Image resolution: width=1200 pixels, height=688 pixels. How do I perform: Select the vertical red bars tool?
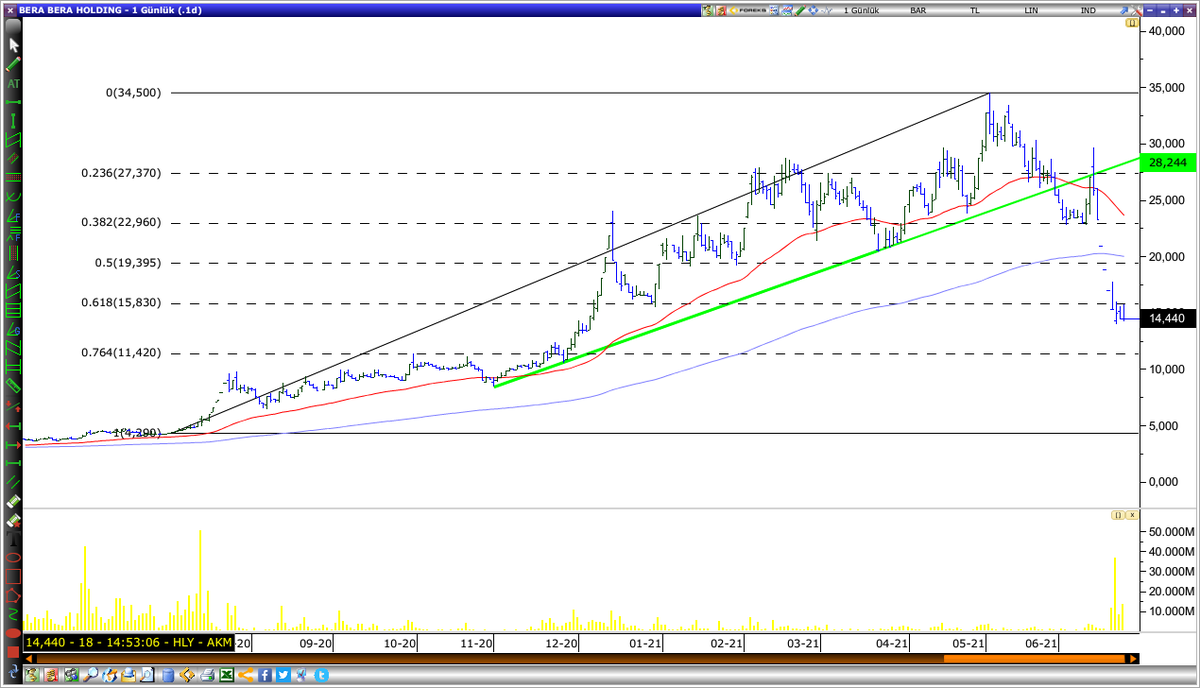pos(14,254)
